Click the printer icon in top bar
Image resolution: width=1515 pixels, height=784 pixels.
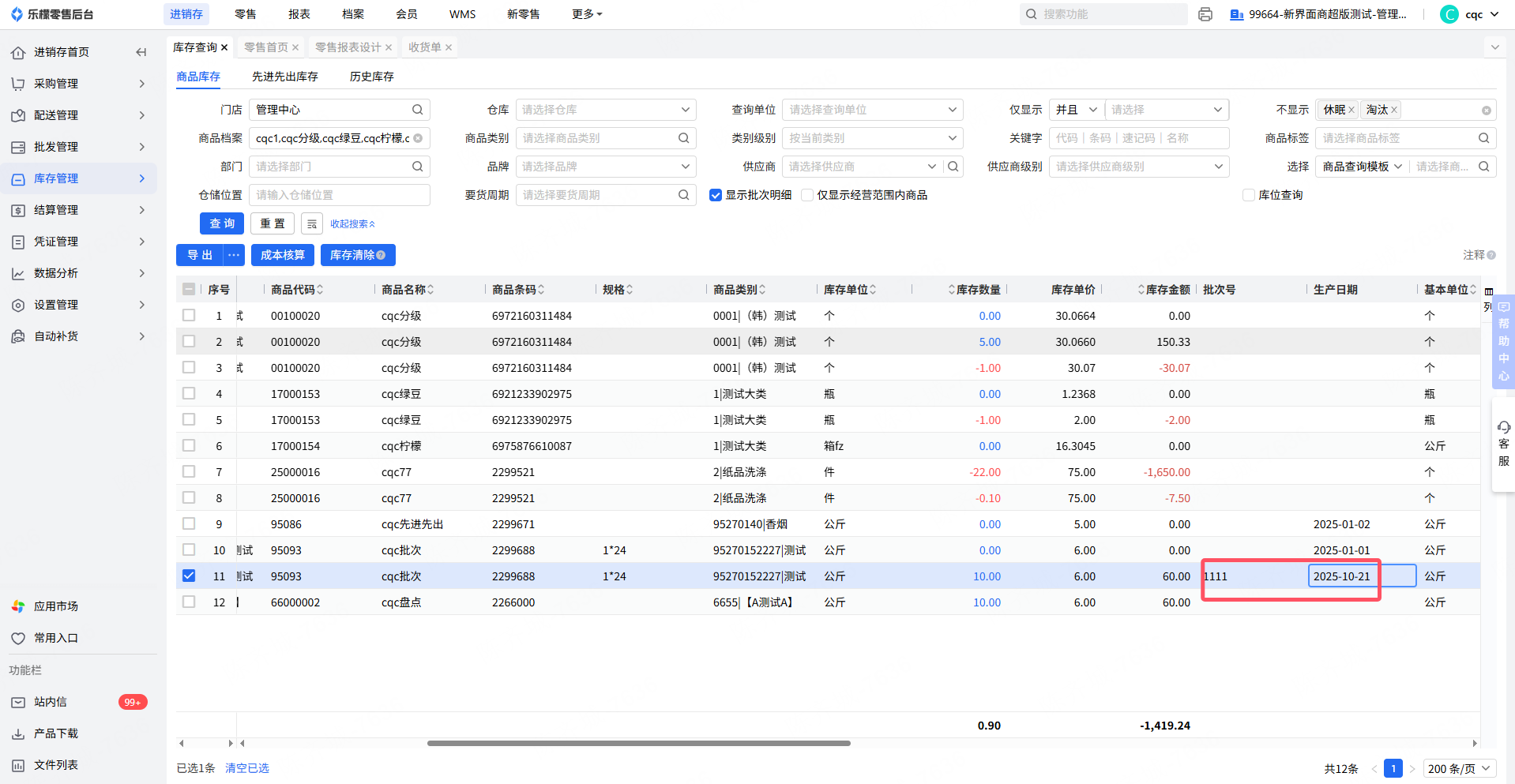tap(1205, 14)
